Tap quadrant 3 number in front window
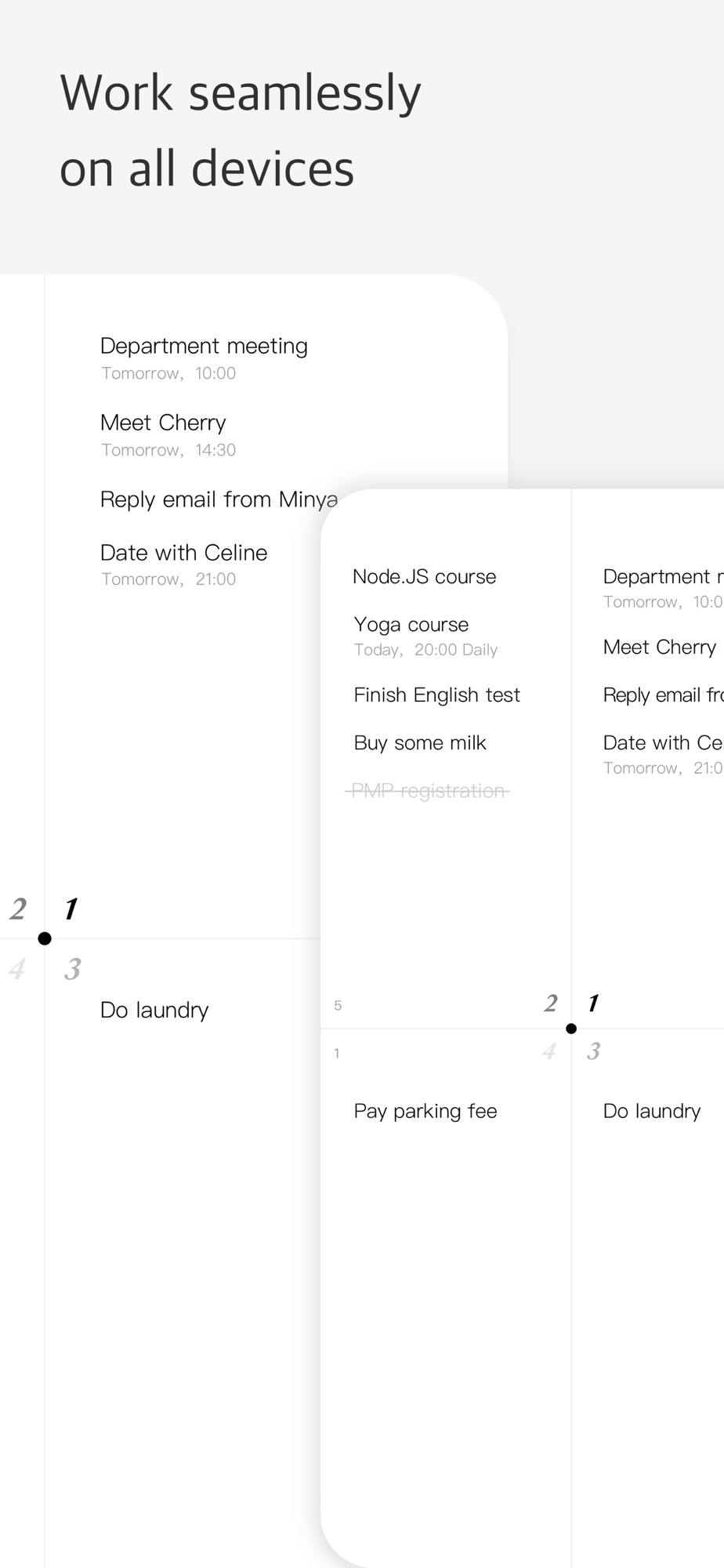Viewport: 724px width, 1568px height. click(x=594, y=1051)
